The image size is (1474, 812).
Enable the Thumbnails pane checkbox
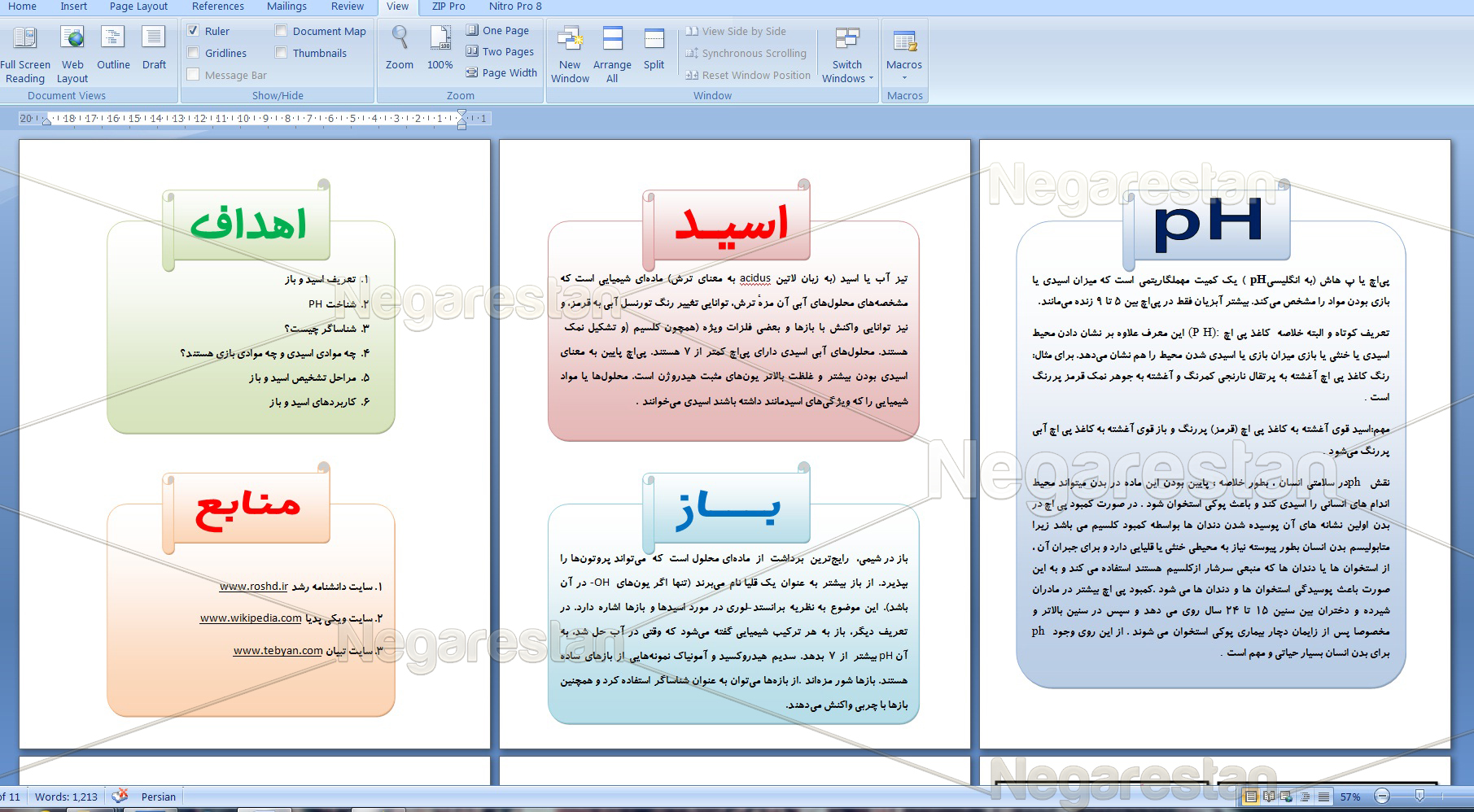(x=282, y=53)
